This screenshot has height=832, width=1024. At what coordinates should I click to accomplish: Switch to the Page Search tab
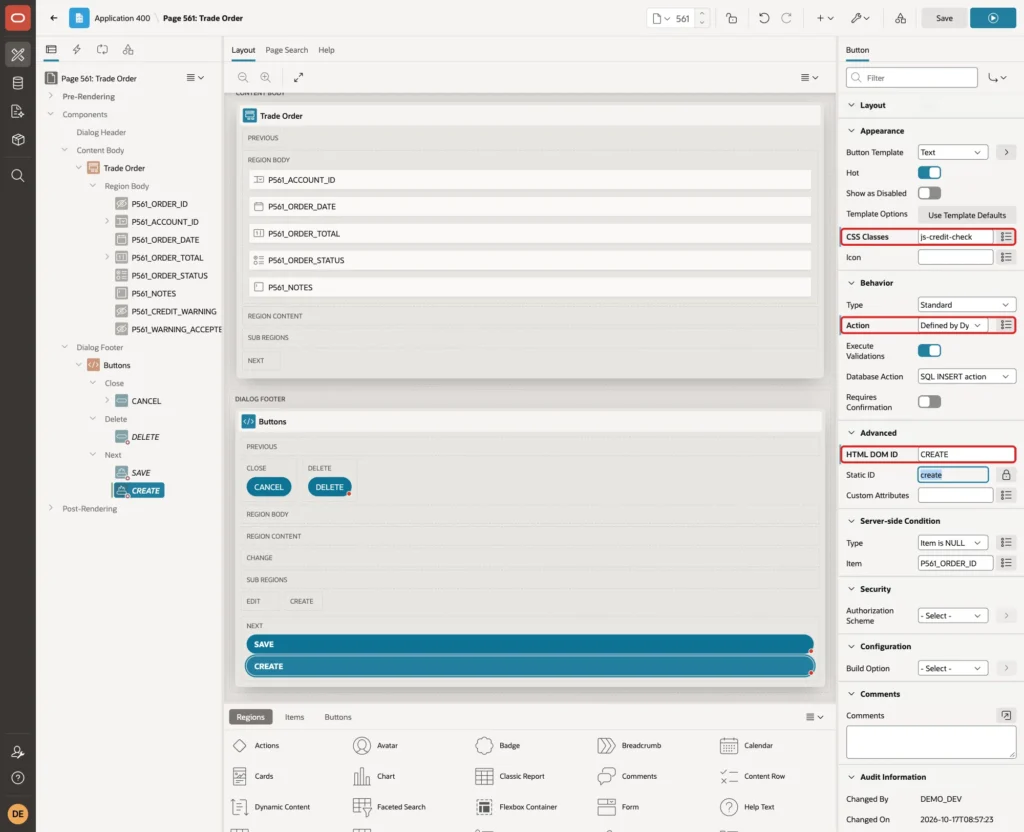click(286, 50)
